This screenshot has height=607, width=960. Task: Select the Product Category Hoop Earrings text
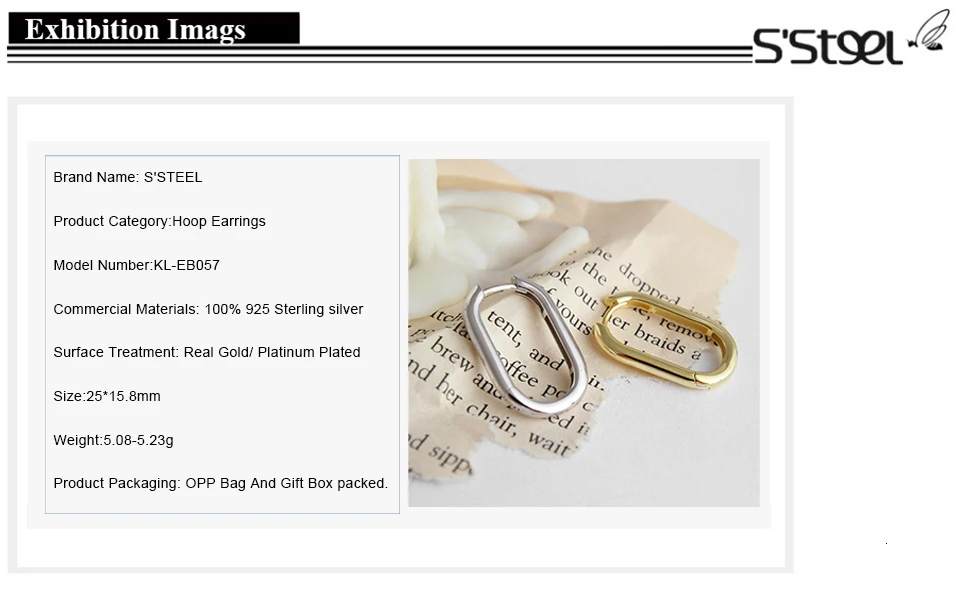coord(159,222)
